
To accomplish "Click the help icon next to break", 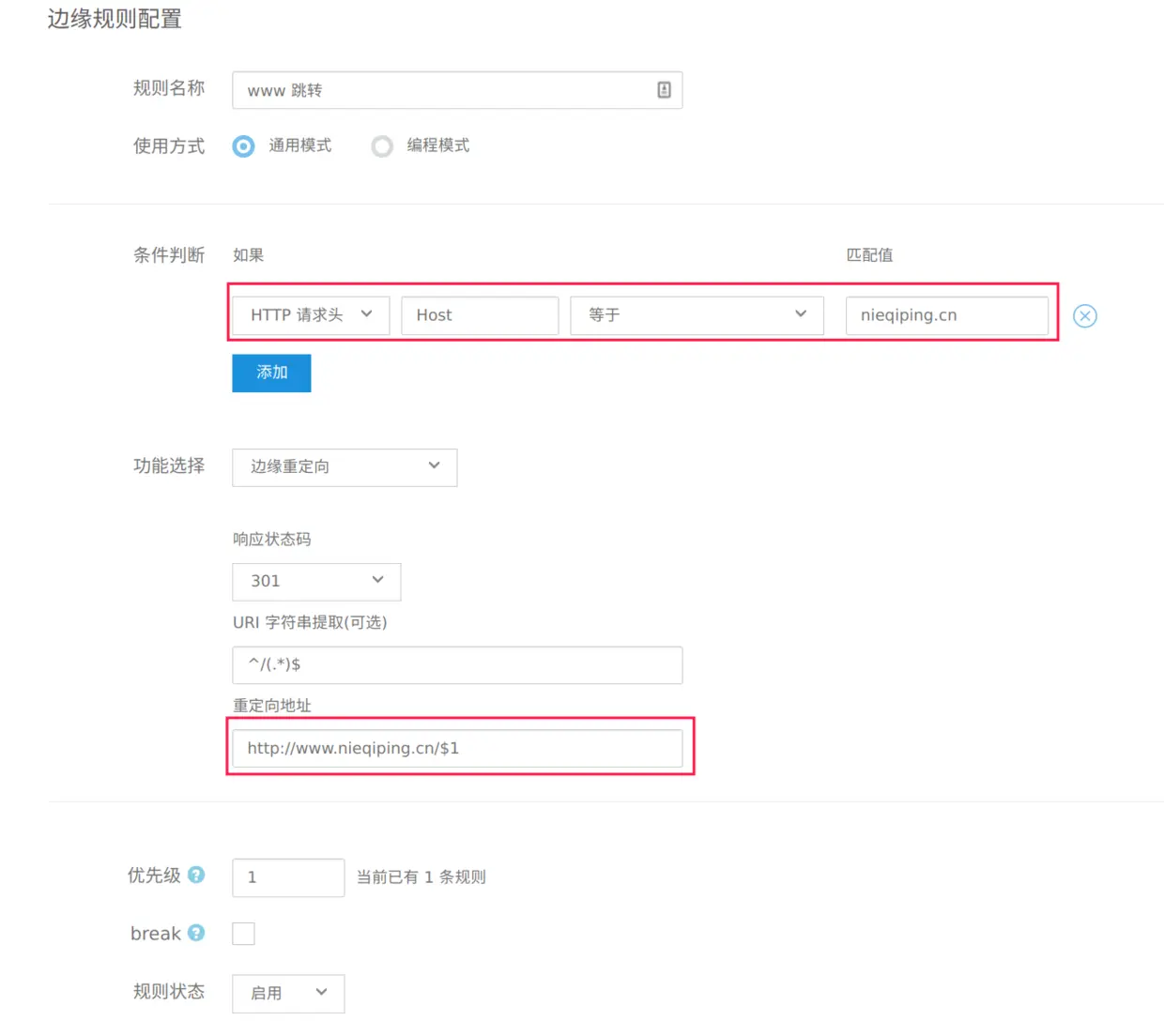I will pyautogui.click(x=195, y=932).
